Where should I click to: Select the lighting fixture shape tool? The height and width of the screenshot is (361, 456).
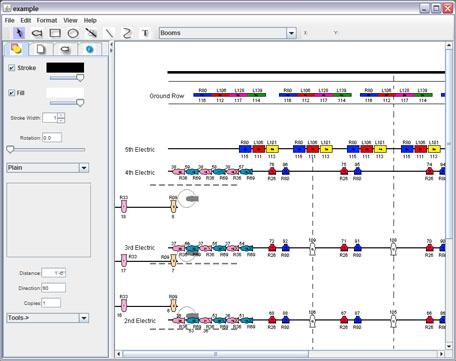(x=37, y=33)
